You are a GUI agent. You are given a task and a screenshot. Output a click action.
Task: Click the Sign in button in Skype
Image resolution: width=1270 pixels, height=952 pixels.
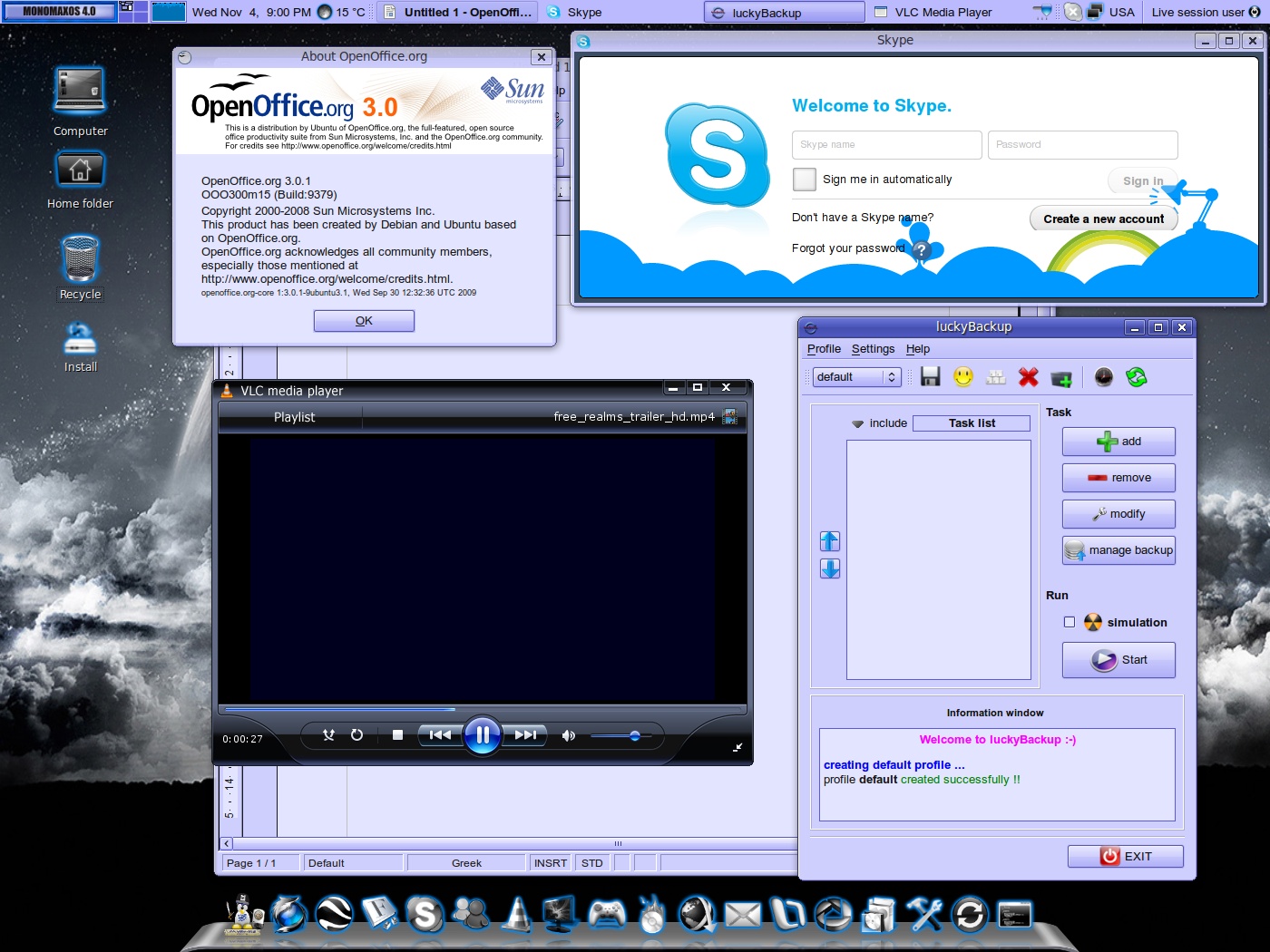tap(1143, 181)
